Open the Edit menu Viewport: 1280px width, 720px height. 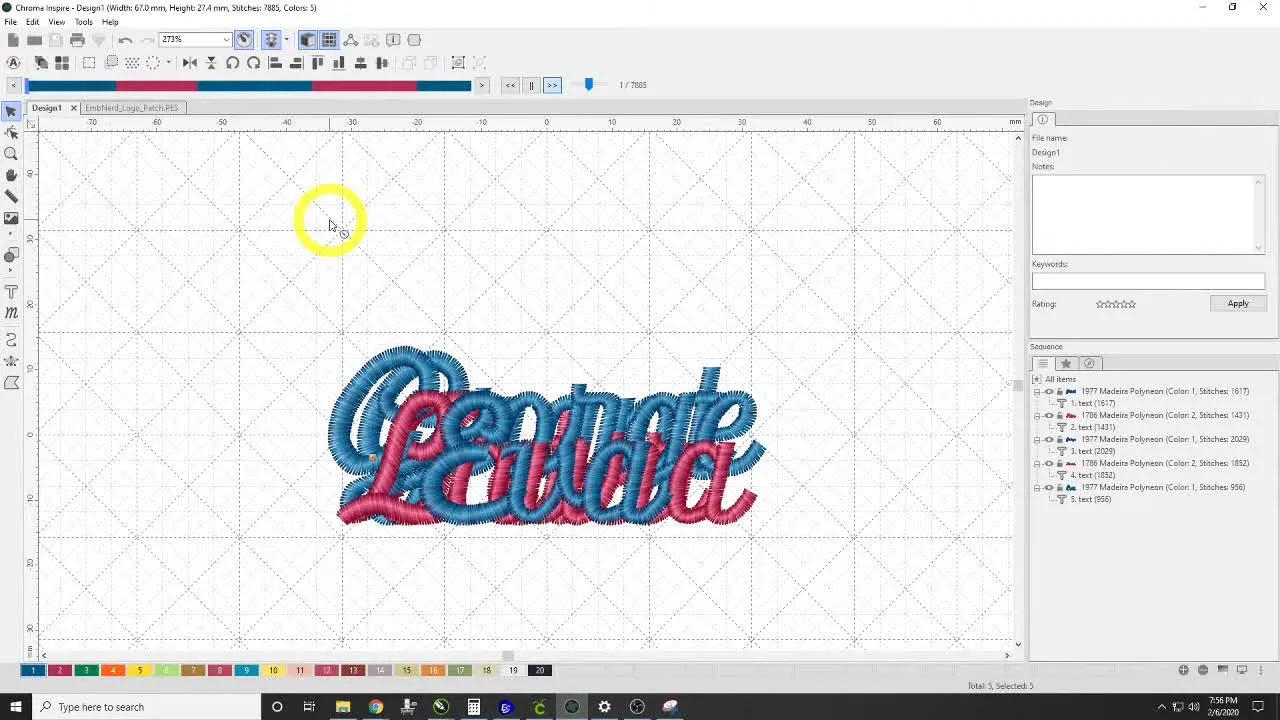tap(33, 22)
